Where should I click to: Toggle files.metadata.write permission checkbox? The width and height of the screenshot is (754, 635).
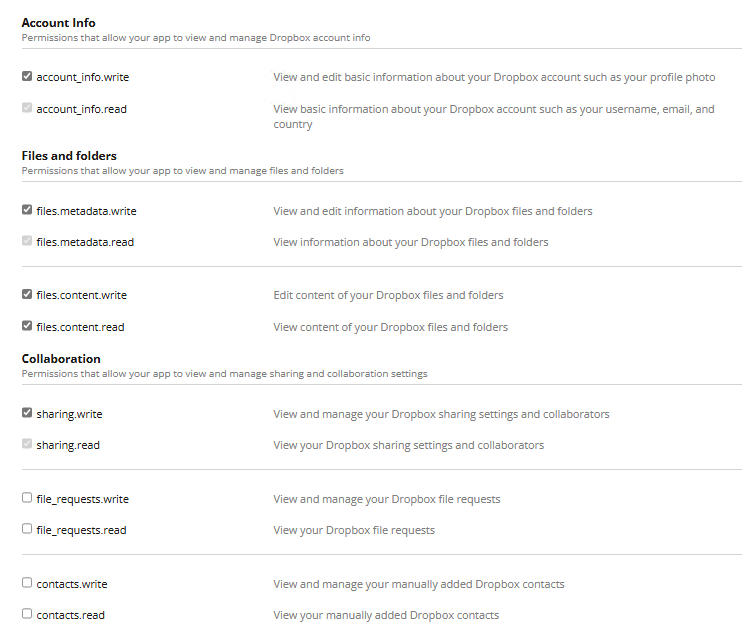pyautogui.click(x=27, y=210)
